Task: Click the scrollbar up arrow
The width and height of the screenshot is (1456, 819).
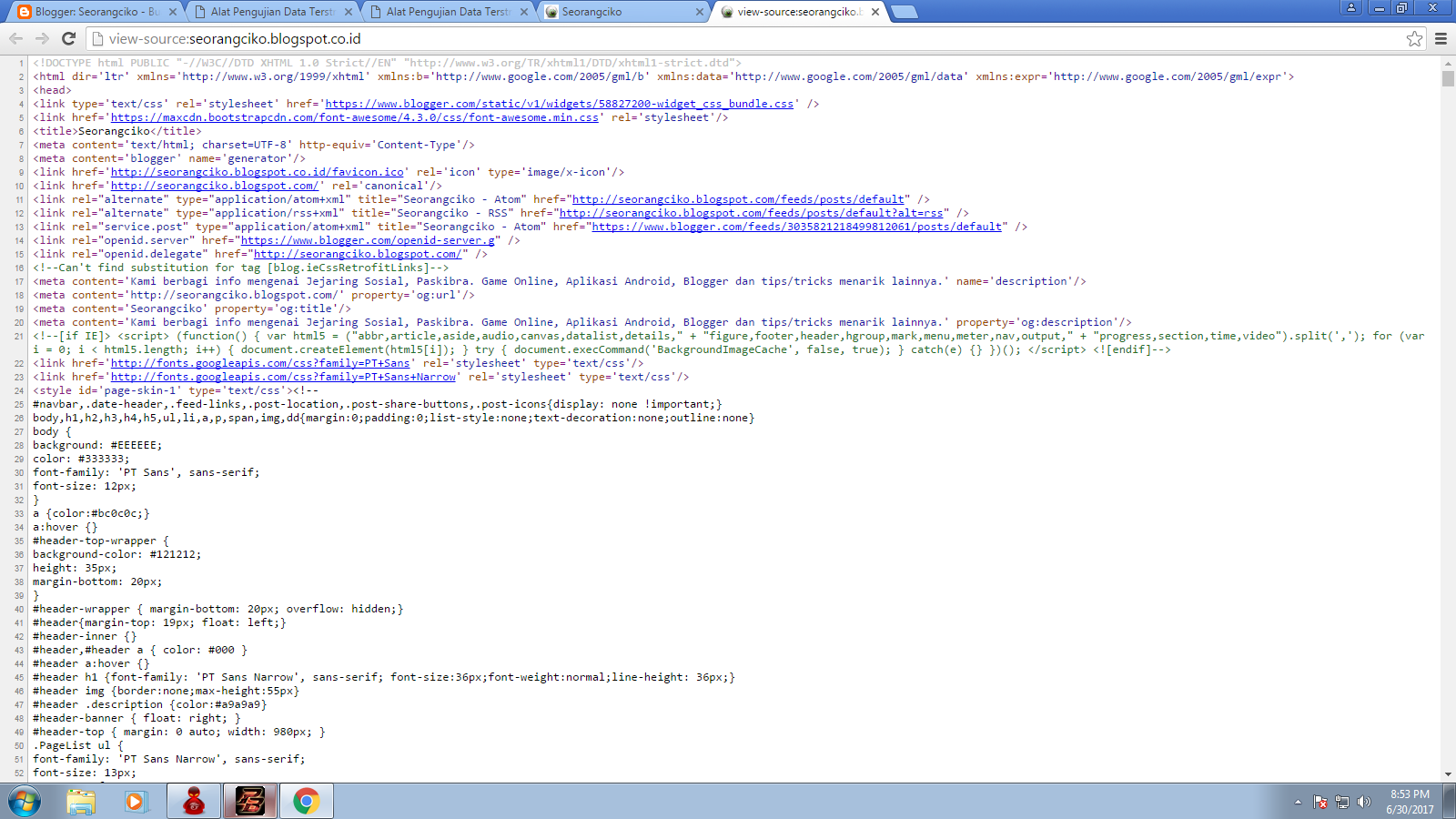Action: [x=1448, y=64]
